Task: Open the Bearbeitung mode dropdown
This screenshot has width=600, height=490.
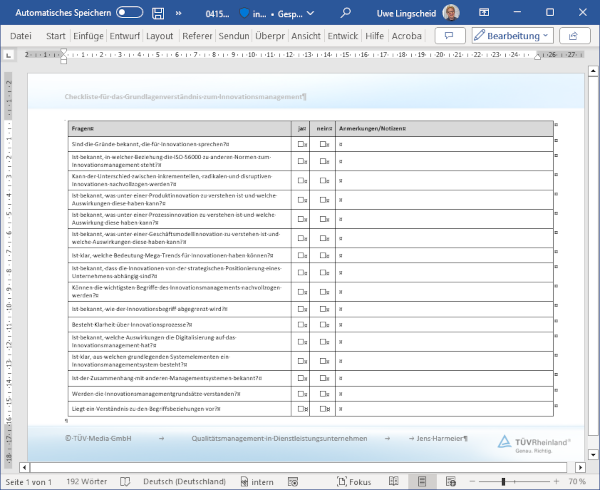Action: click(512, 35)
